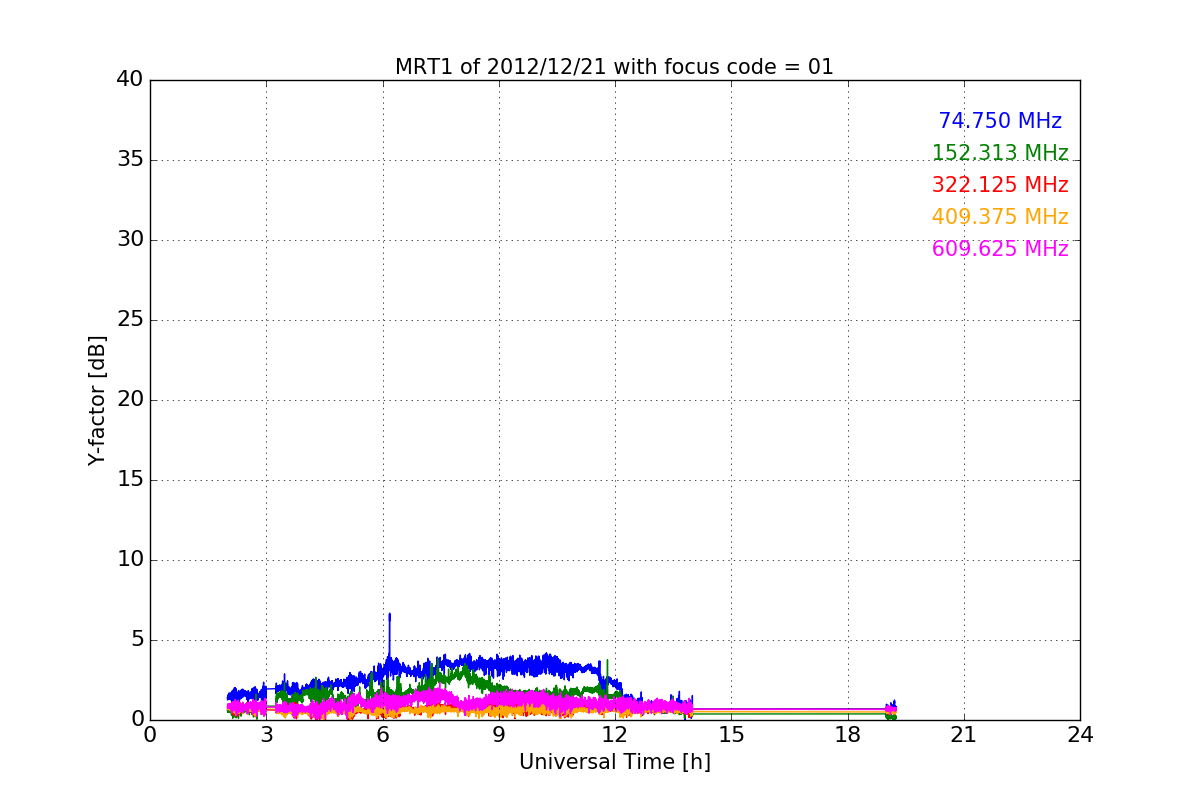1200x800 pixels.
Task: Click the x-axis tick label 6
Action: click(x=382, y=735)
